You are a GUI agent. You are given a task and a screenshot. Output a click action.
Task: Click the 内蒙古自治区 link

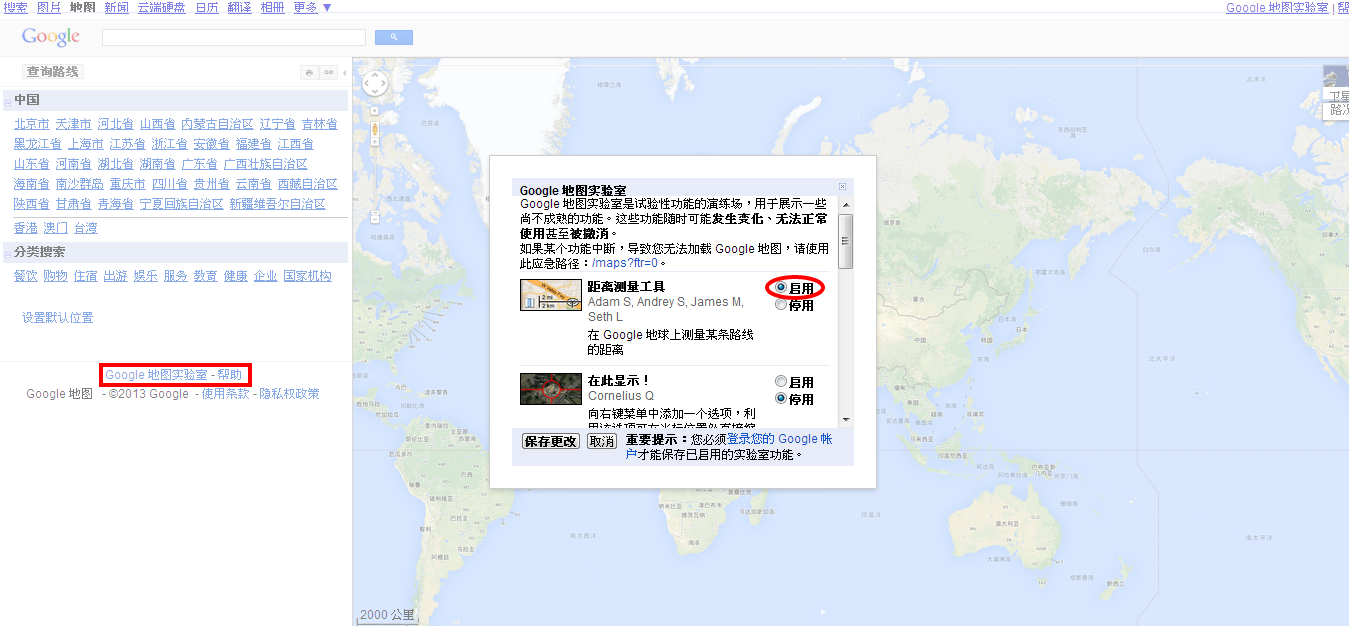click(x=218, y=124)
